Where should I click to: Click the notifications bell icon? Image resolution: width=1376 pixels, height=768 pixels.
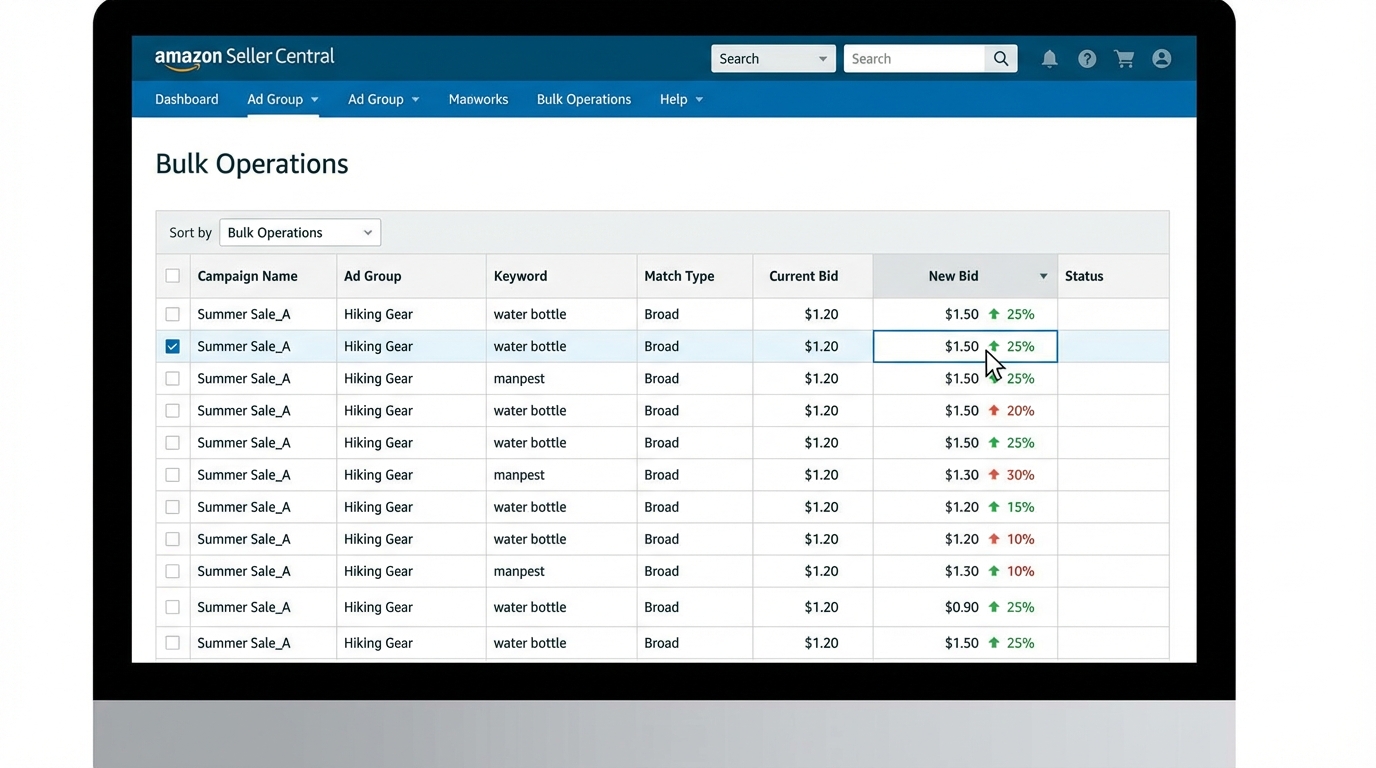pos(1049,59)
